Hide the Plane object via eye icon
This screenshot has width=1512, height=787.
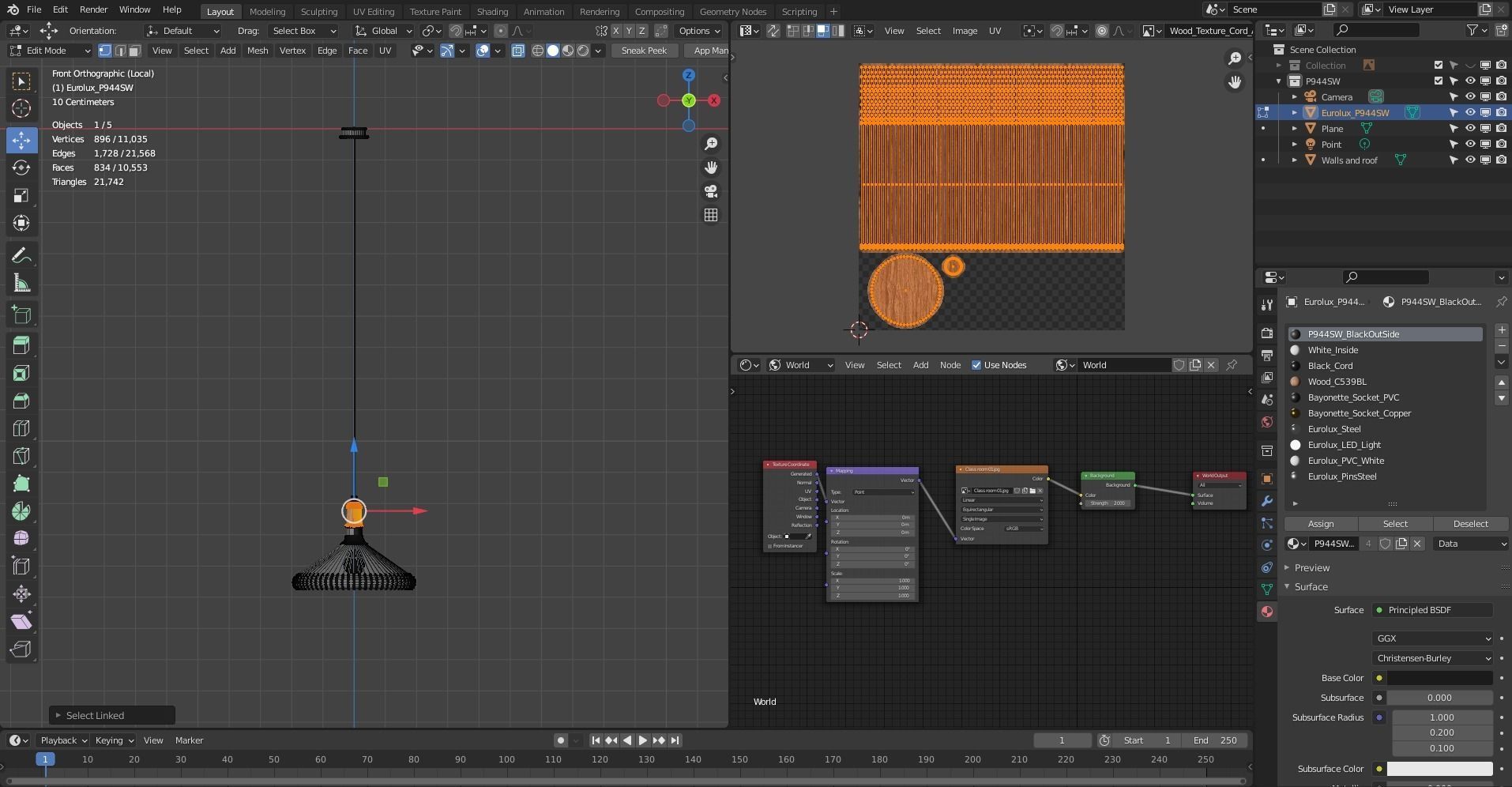(1470, 129)
